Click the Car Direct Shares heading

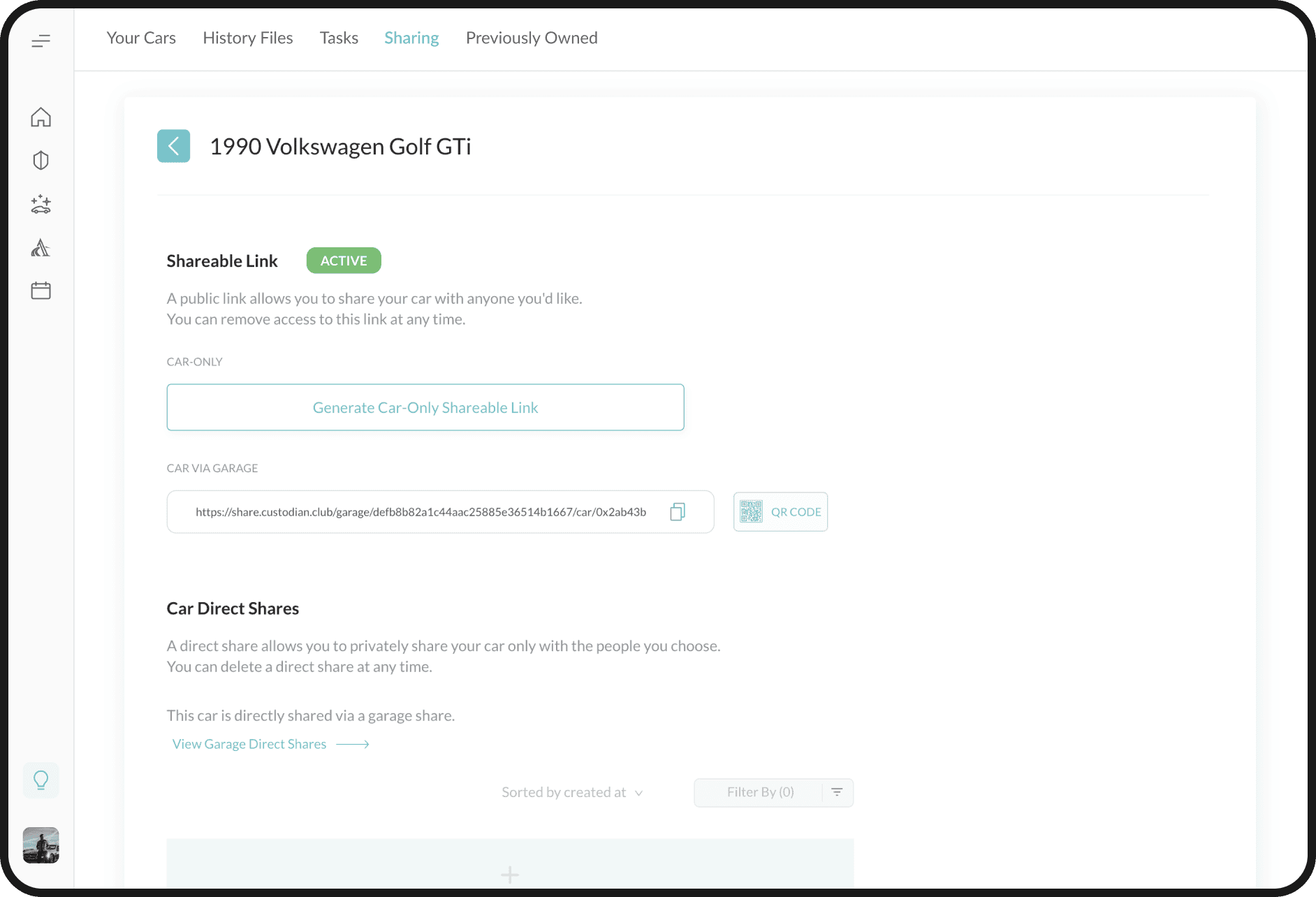233,608
